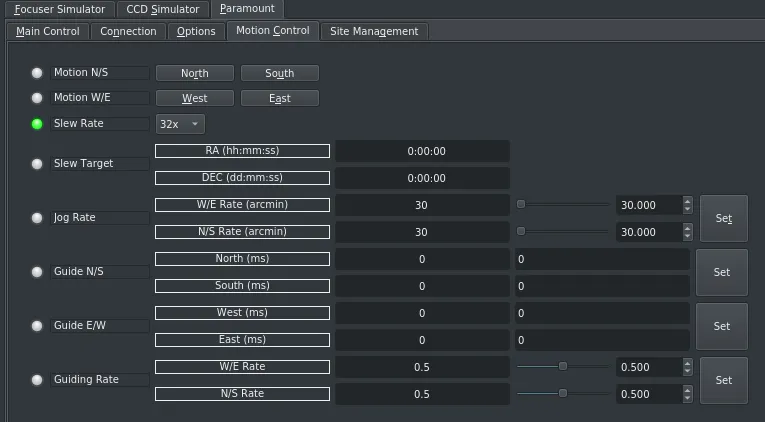Image resolution: width=765 pixels, height=422 pixels.
Task: Click the green Slew Rate status light
Action: click(x=37, y=124)
